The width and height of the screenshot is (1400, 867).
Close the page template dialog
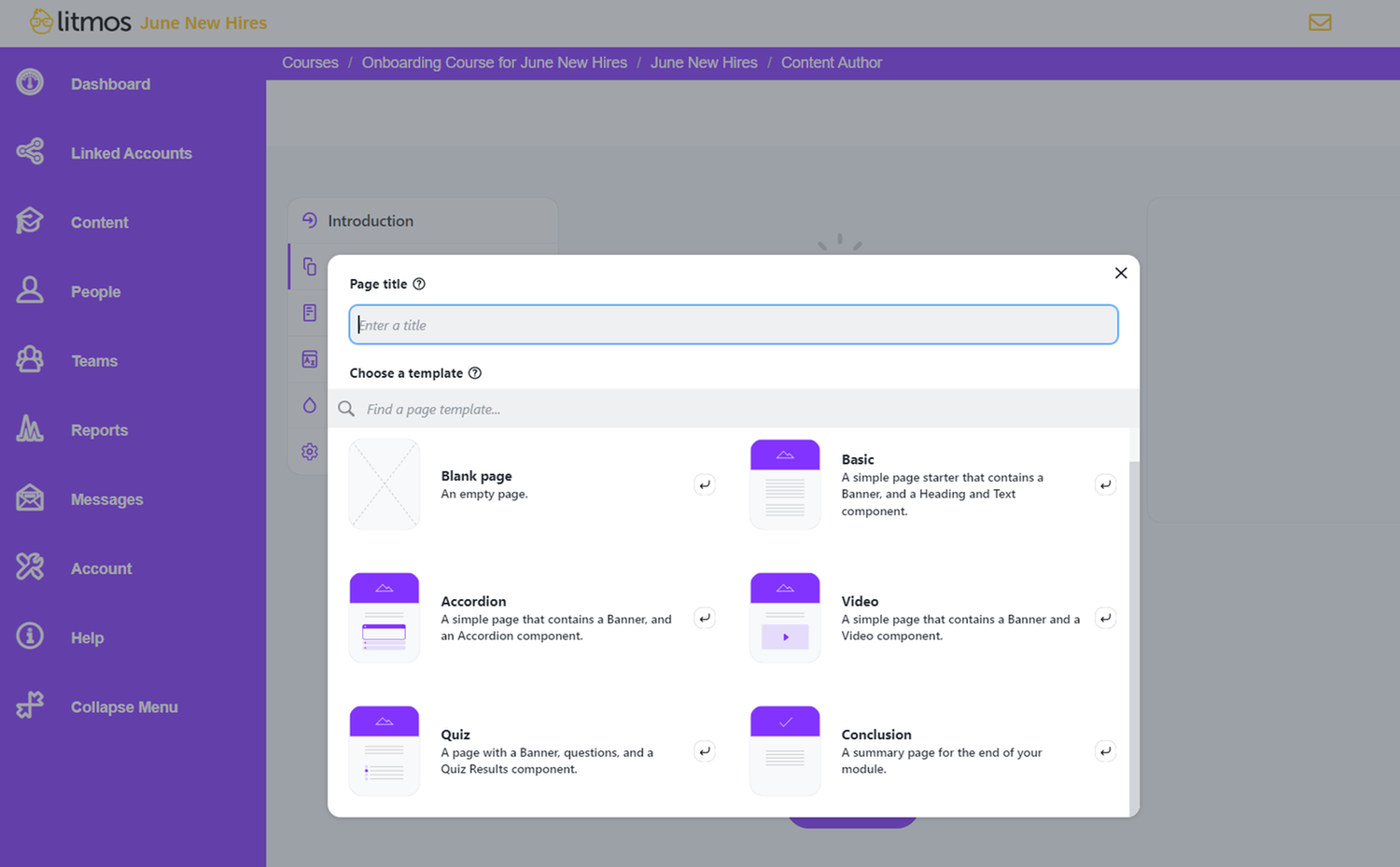(1120, 273)
